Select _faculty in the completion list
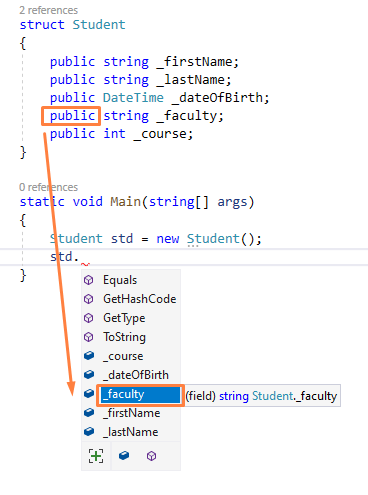This screenshot has height=495, width=368. pos(140,395)
